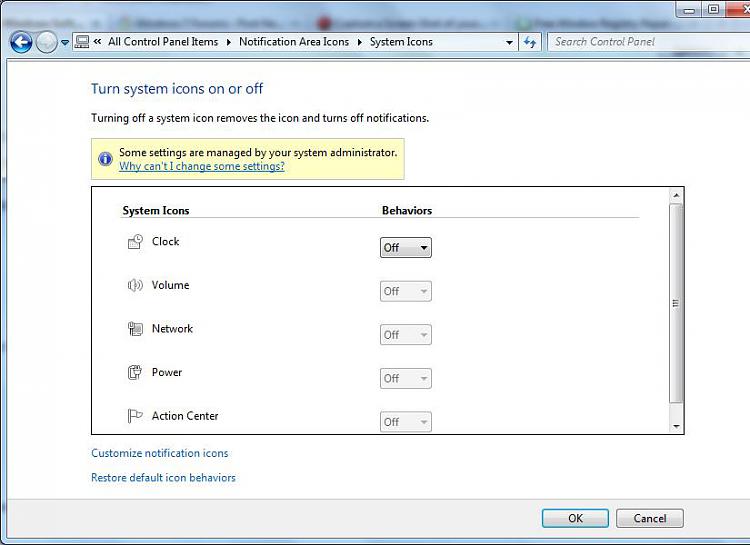Open the Network behavior dropdown
The image size is (750, 545).
click(x=406, y=334)
